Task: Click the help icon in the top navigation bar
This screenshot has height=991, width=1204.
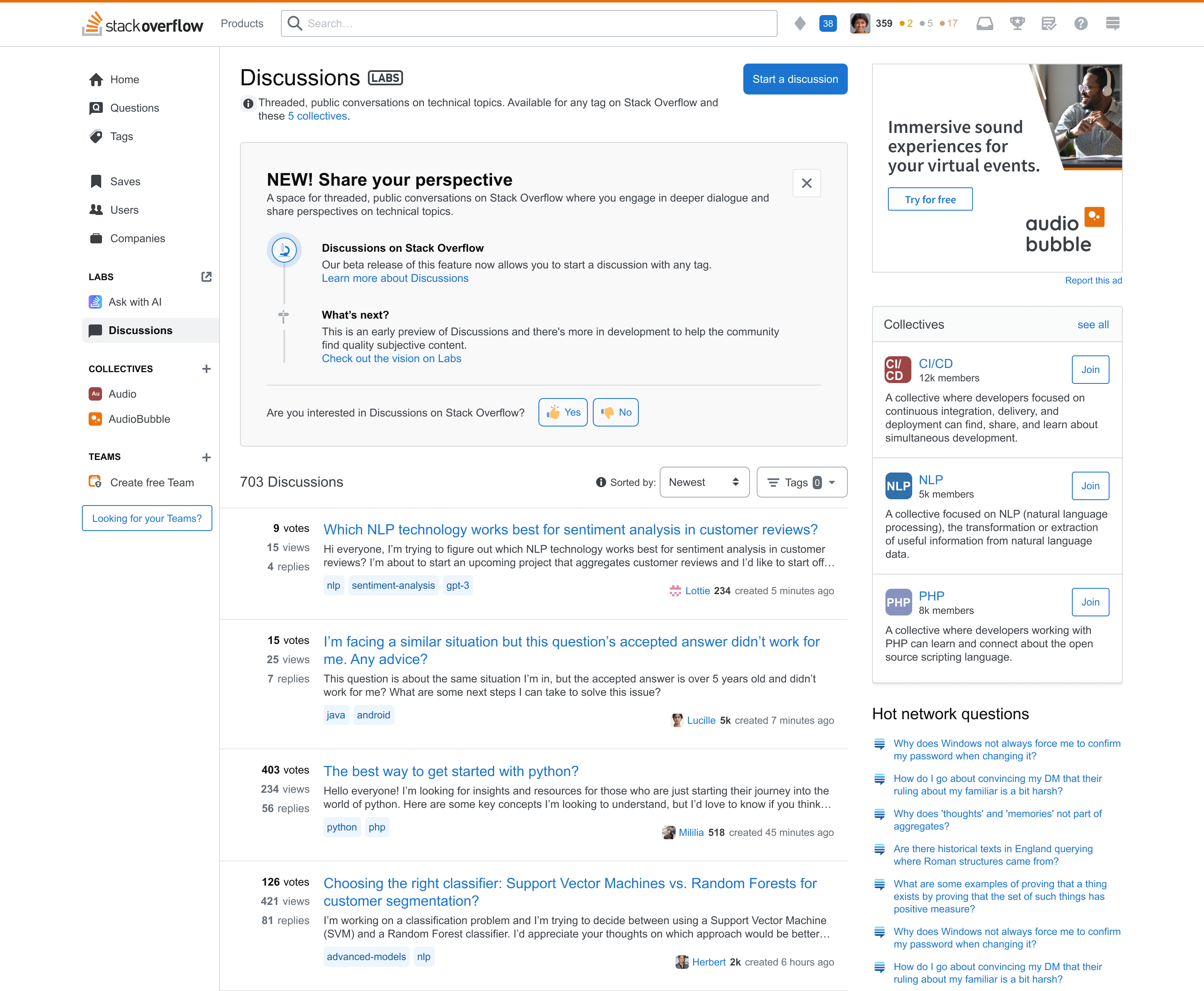Action: coord(1082,23)
